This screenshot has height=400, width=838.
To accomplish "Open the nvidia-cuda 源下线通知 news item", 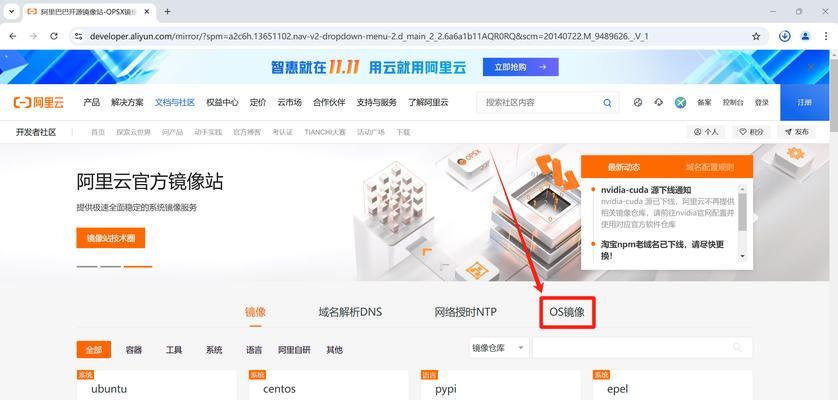I will 646,190.
